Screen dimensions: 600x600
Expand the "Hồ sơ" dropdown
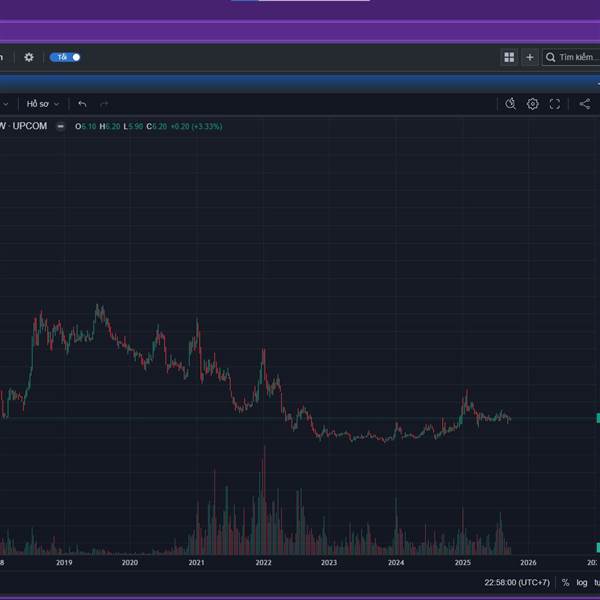click(42, 104)
